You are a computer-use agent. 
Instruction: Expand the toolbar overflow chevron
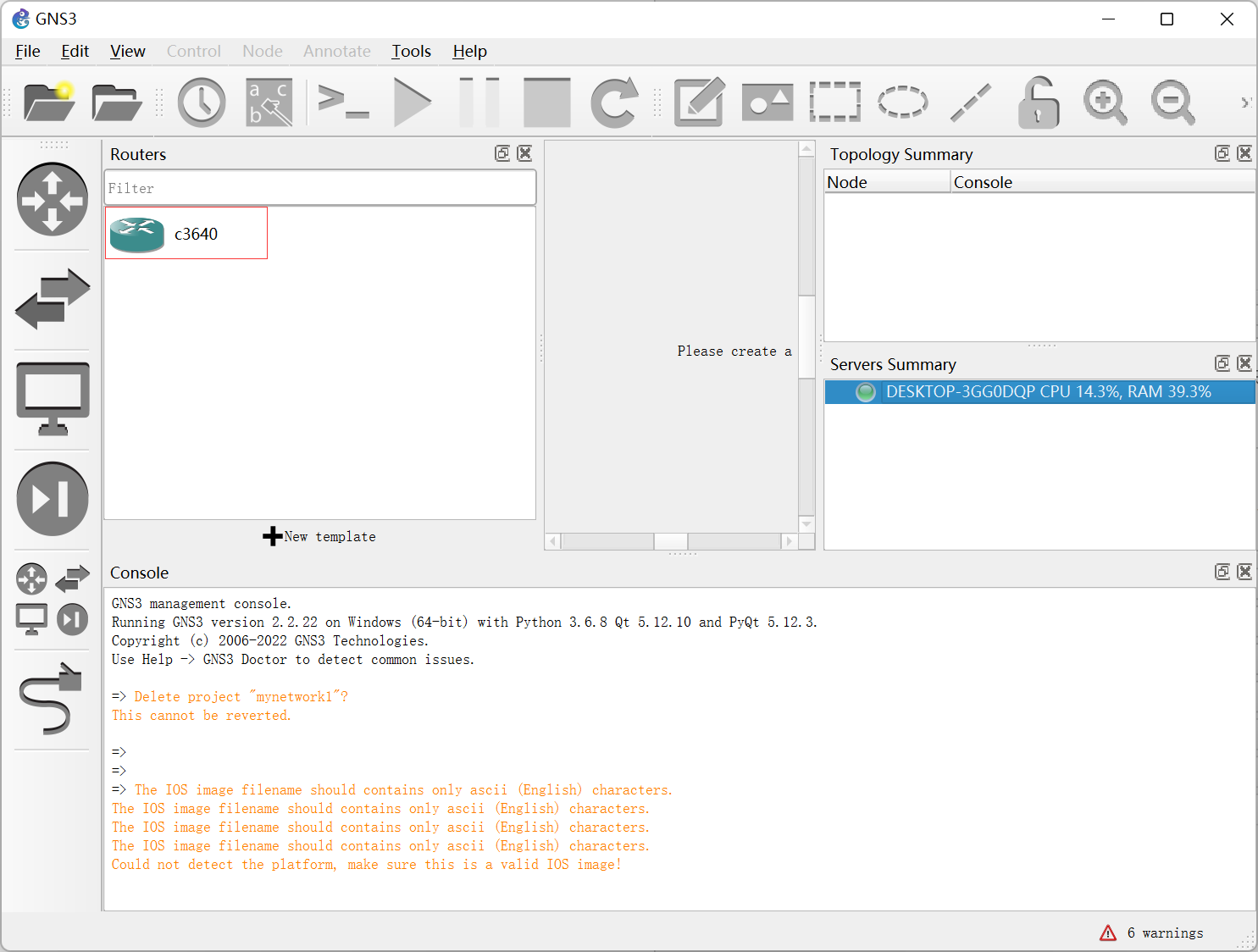pyautogui.click(x=1245, y=102)
